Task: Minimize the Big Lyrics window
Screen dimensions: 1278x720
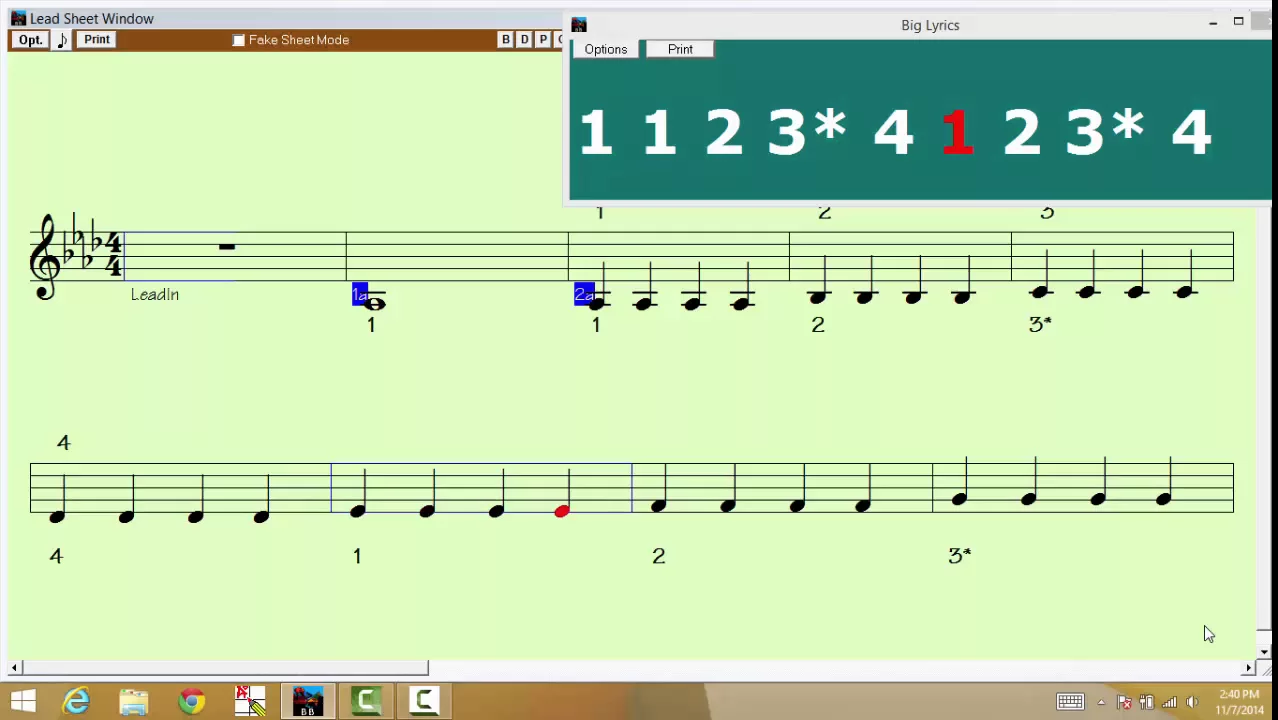Action: click(1213, 22)
